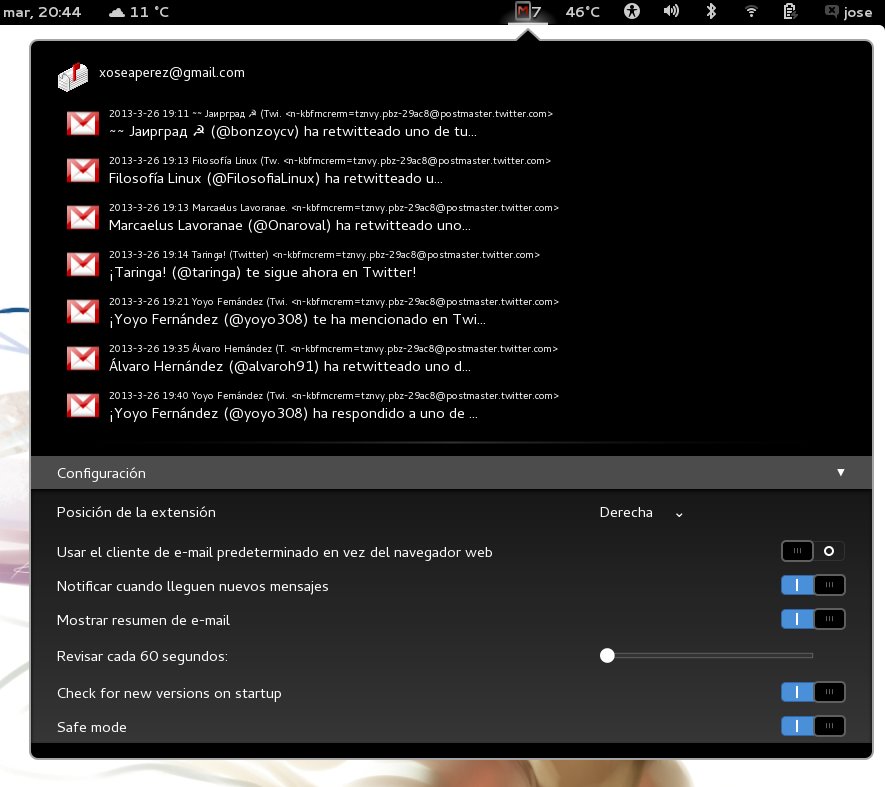Click envelope icon of Marcaelus Lavoranae mail

(82, 217)
